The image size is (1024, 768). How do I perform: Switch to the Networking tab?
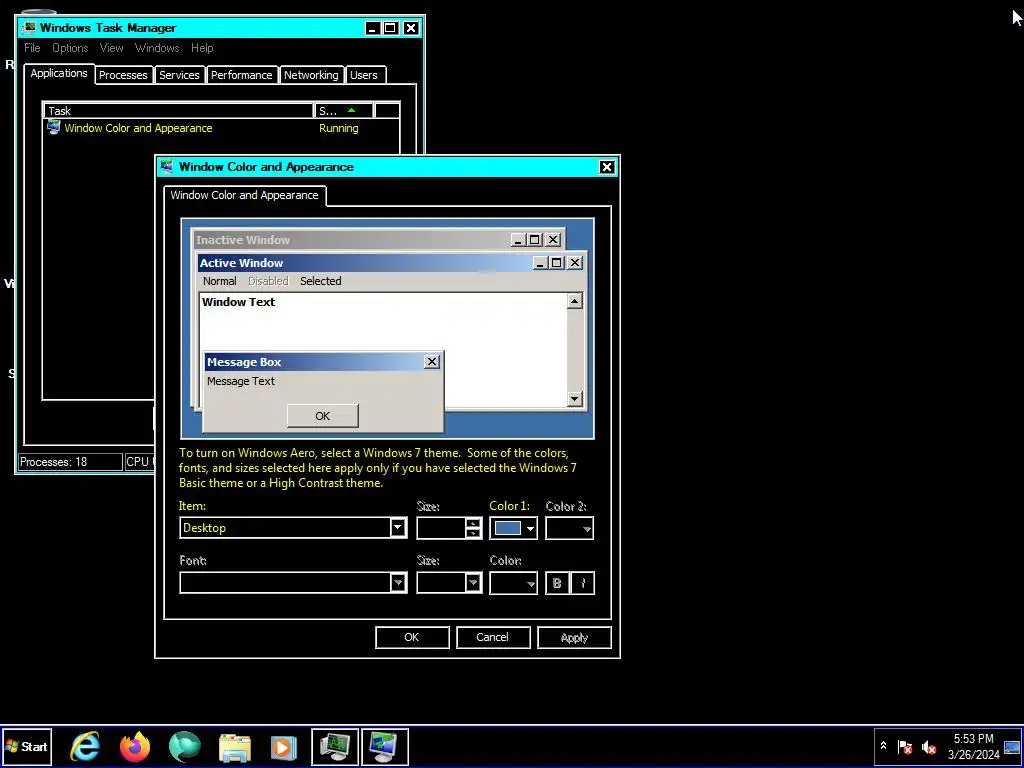point(311,75)
